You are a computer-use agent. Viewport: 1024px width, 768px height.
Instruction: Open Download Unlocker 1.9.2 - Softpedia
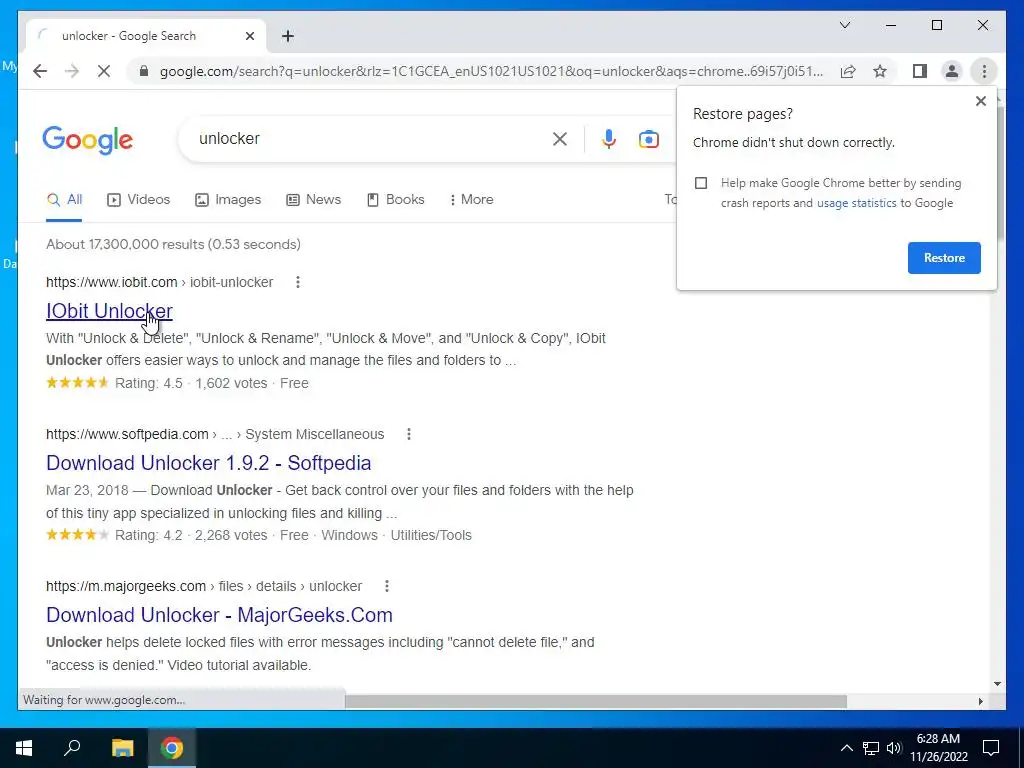coord(208,463)
